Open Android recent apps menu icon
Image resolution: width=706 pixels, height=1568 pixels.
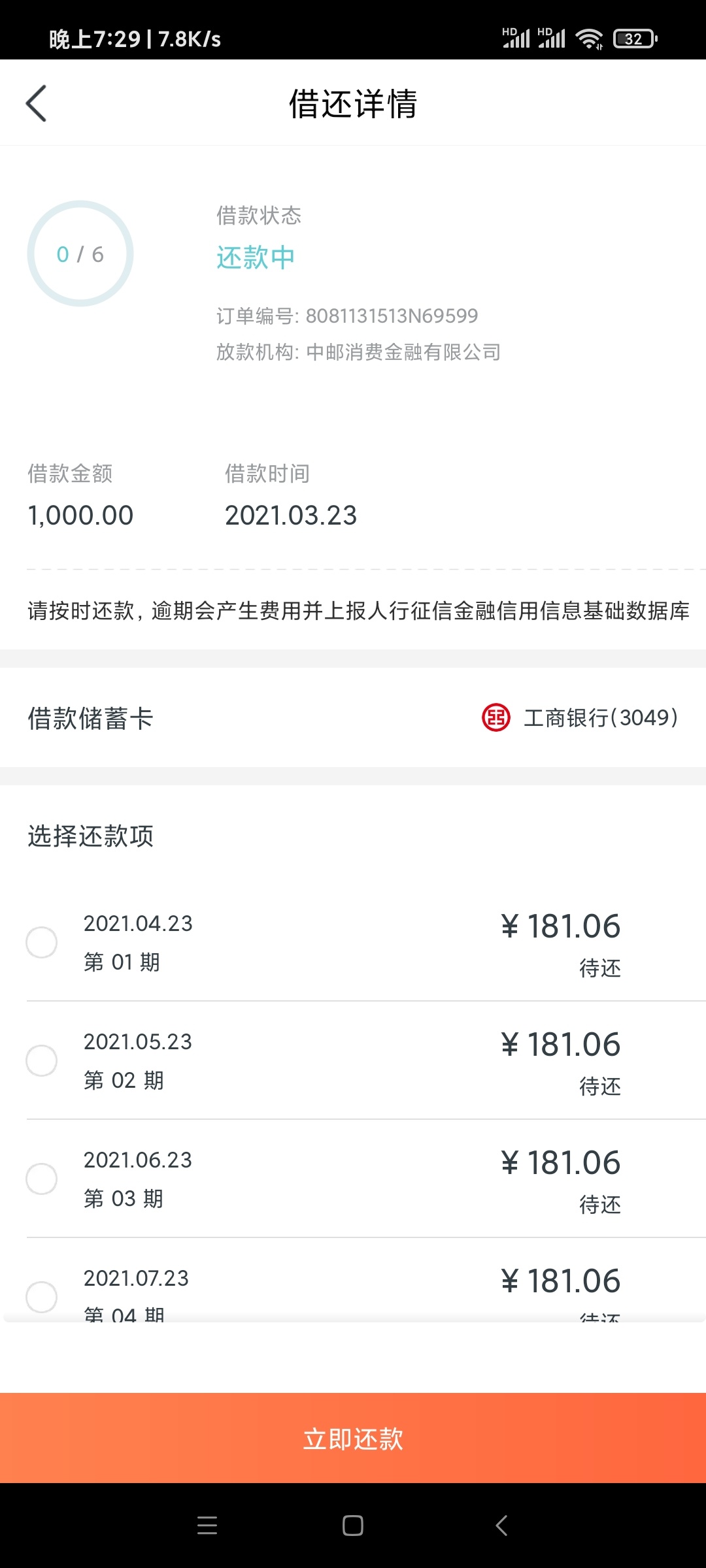pos(207,1525)
